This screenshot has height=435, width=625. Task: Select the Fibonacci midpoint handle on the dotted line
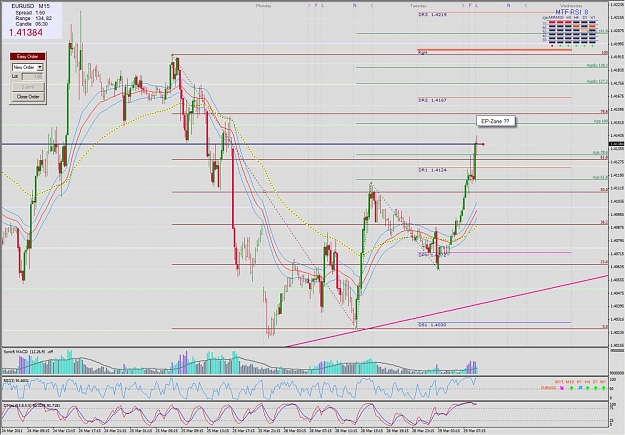tap(264, 192)
